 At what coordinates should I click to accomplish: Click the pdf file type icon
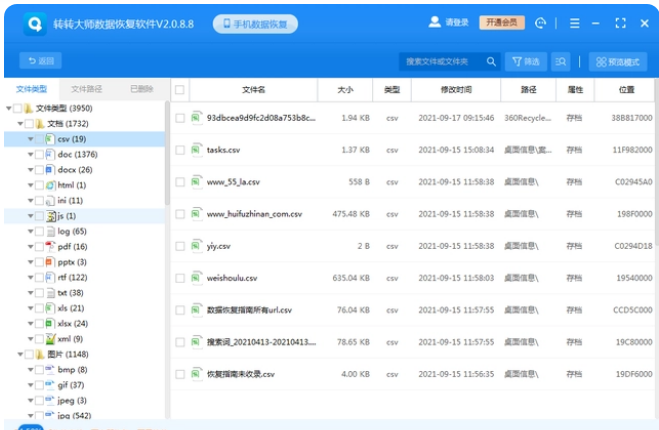click(50, 246)
